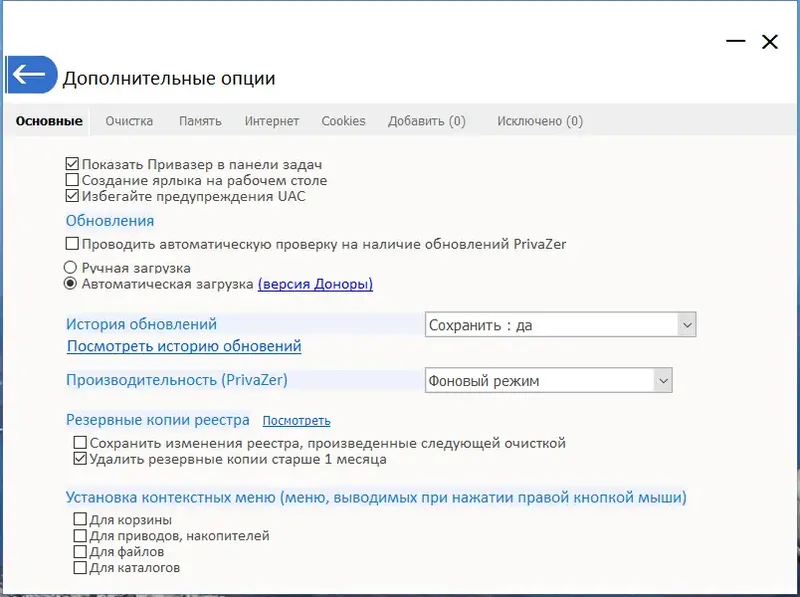Click 'Посмотреть' link for registry backups

click(x=296, y=421)
